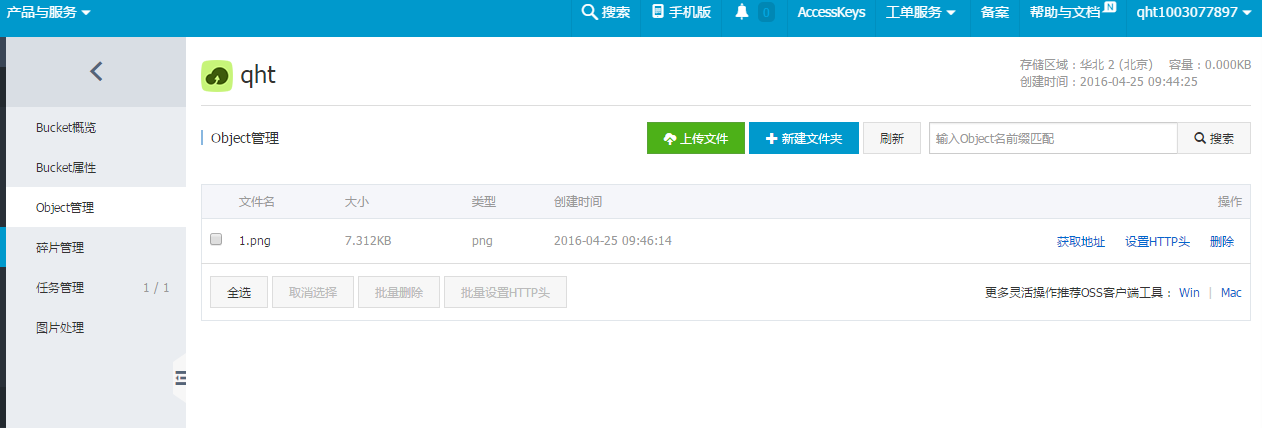Click the 类型 column header

pyautogui.click(x=484, y=202)
